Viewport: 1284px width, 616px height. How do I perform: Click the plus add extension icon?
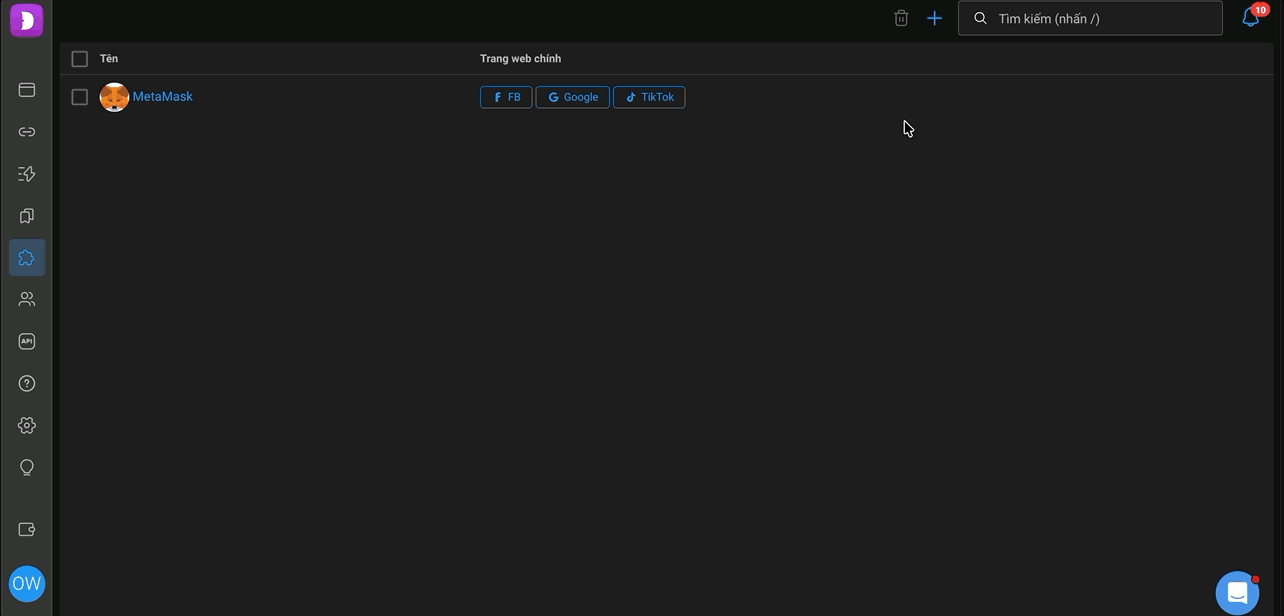click(934, 18)
